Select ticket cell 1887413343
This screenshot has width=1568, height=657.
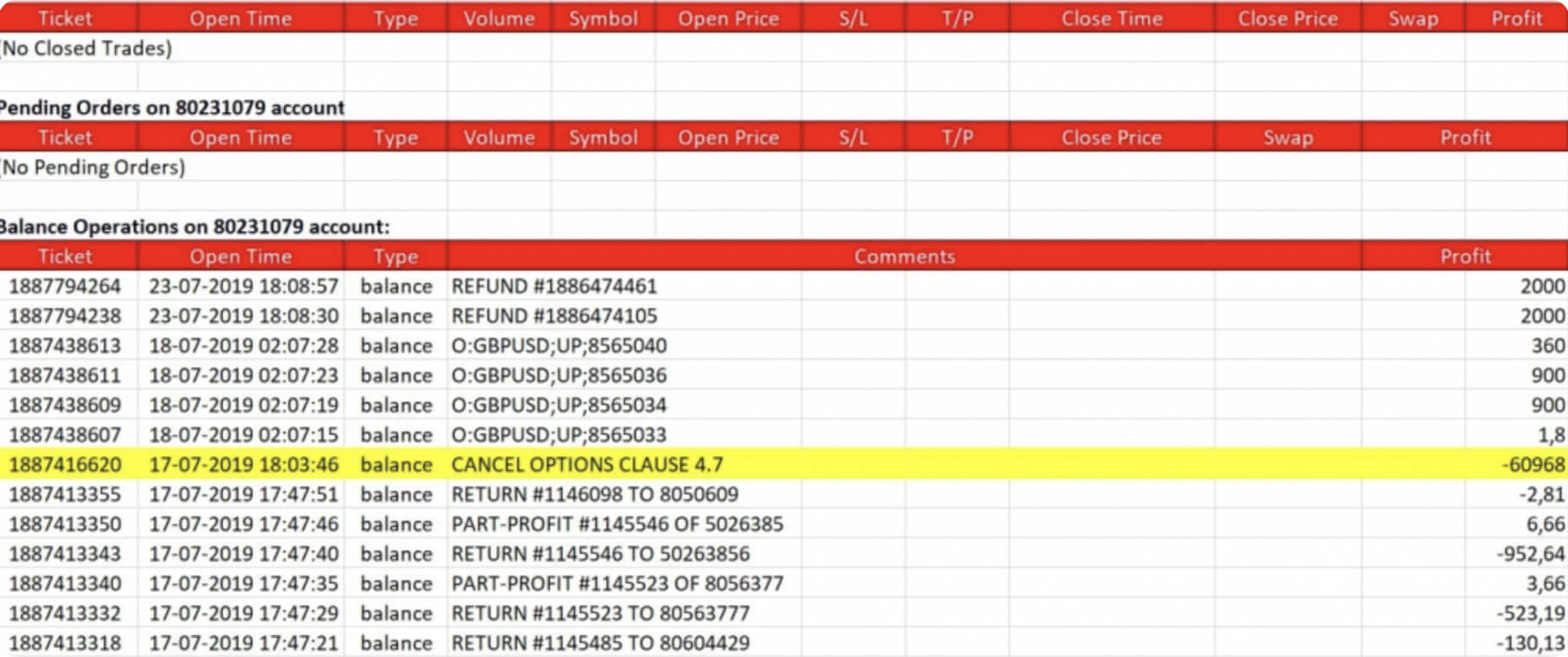pyautogui.click(x=65, y=554)
